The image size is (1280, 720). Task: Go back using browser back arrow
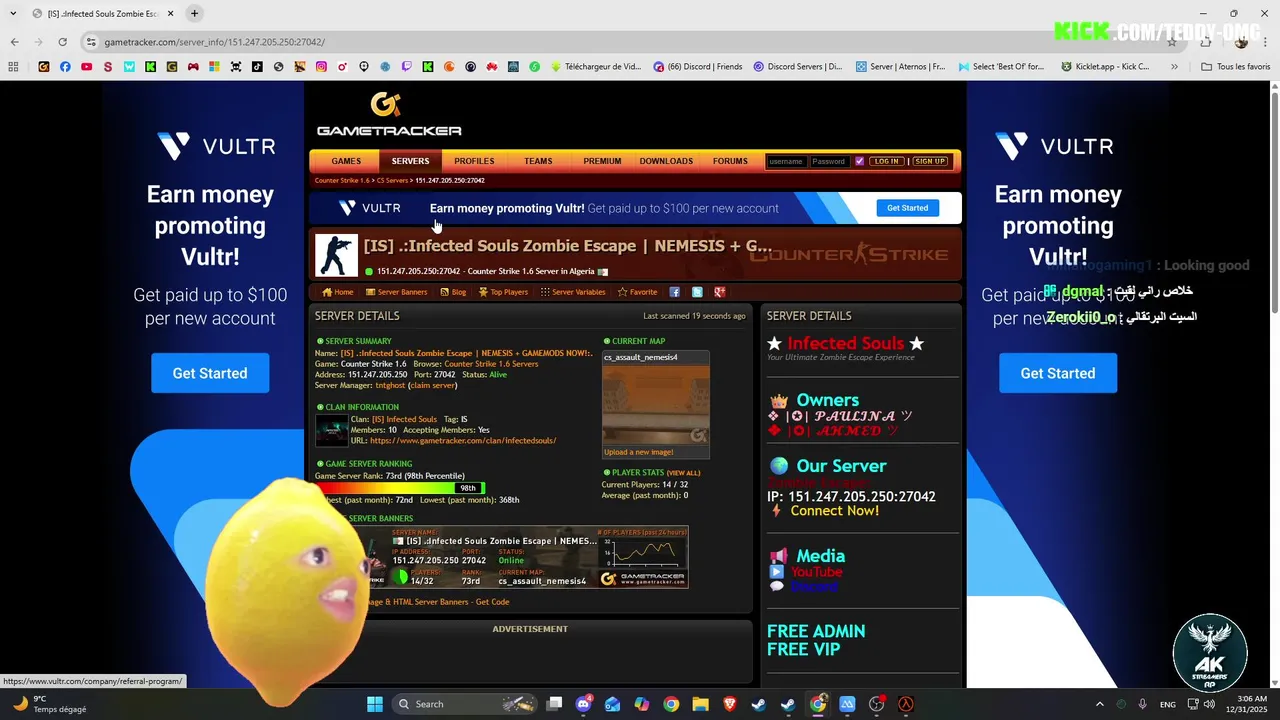click(x=14, y=42)
